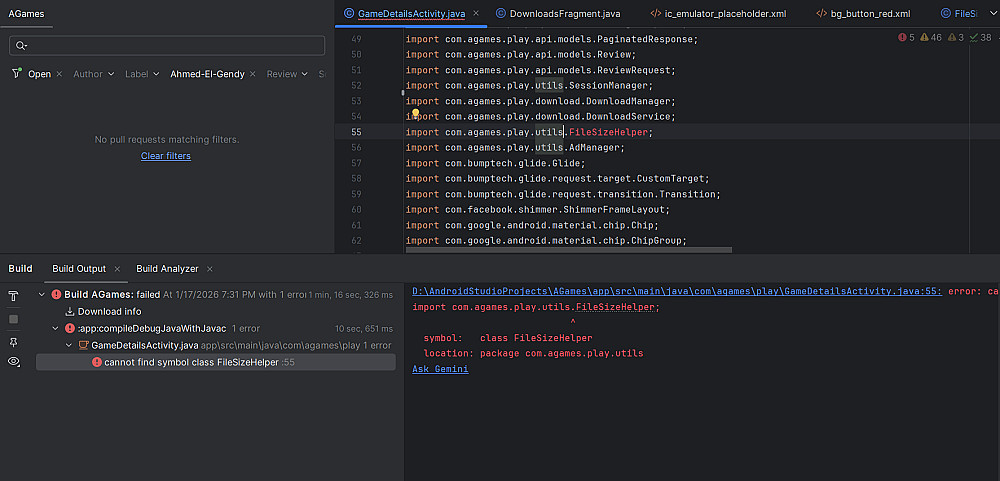Click the red errors indicator showing 5
Image resolution: width=1000 pixels, height=481 pixels.
point(906,37)
